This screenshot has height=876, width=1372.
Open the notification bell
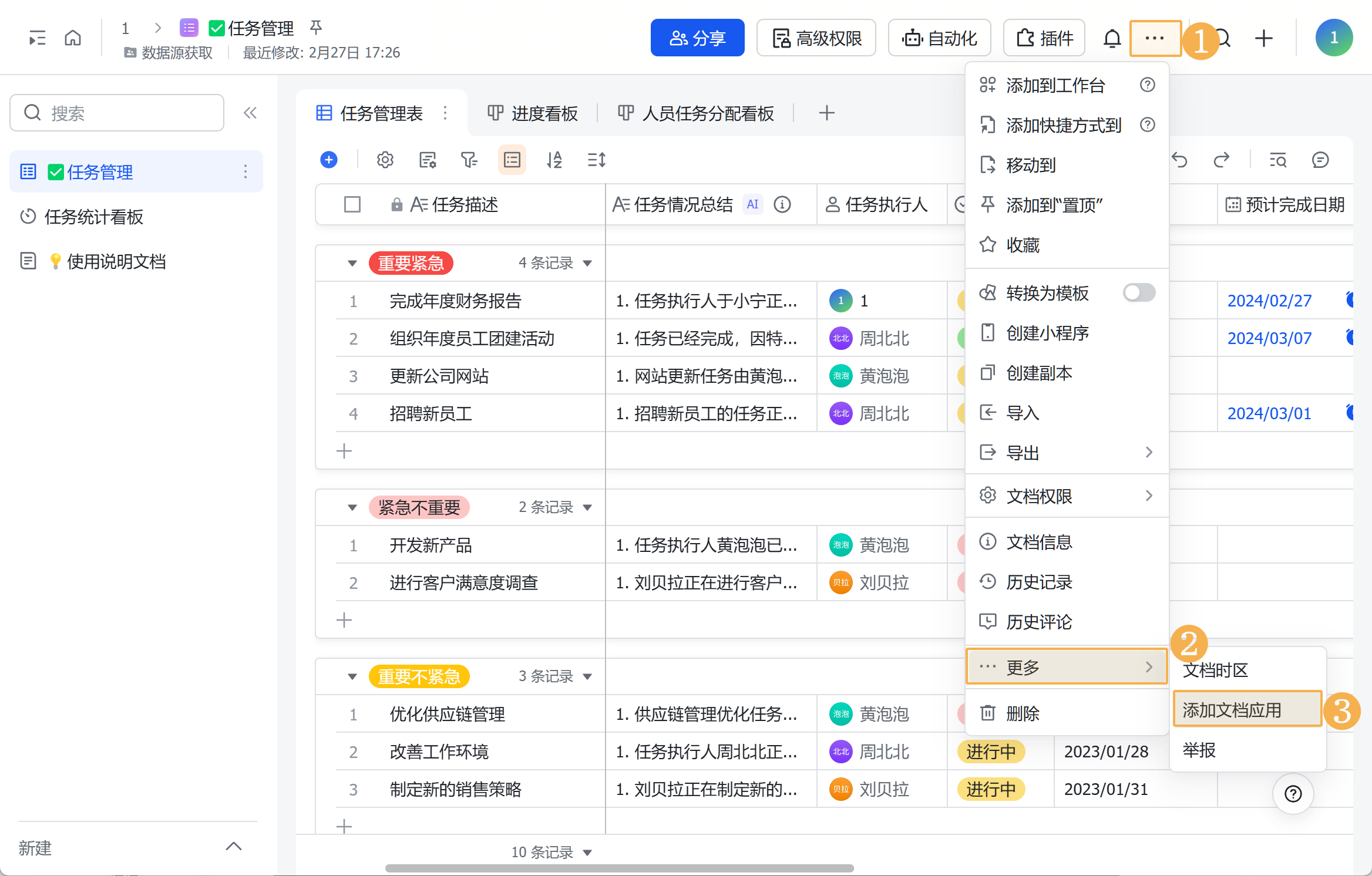coord(1112,38)
